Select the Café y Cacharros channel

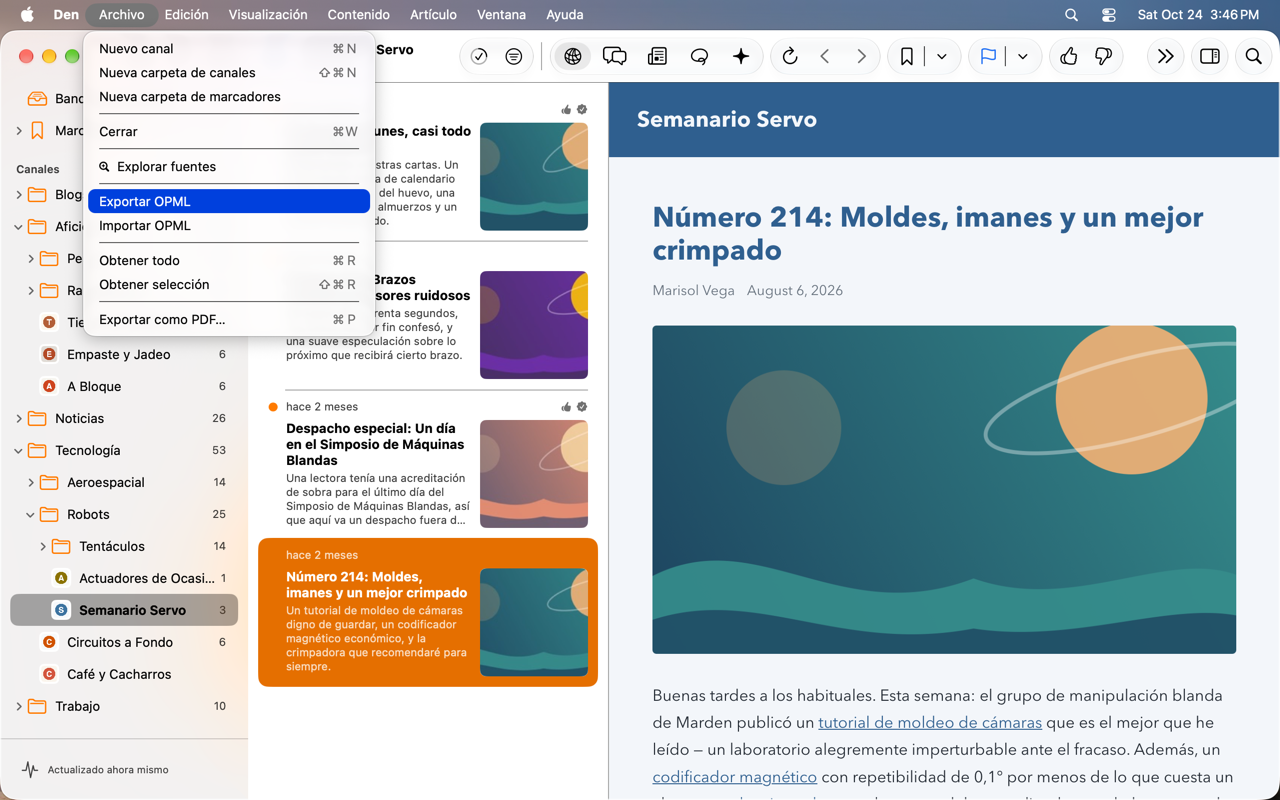point(124,675)
